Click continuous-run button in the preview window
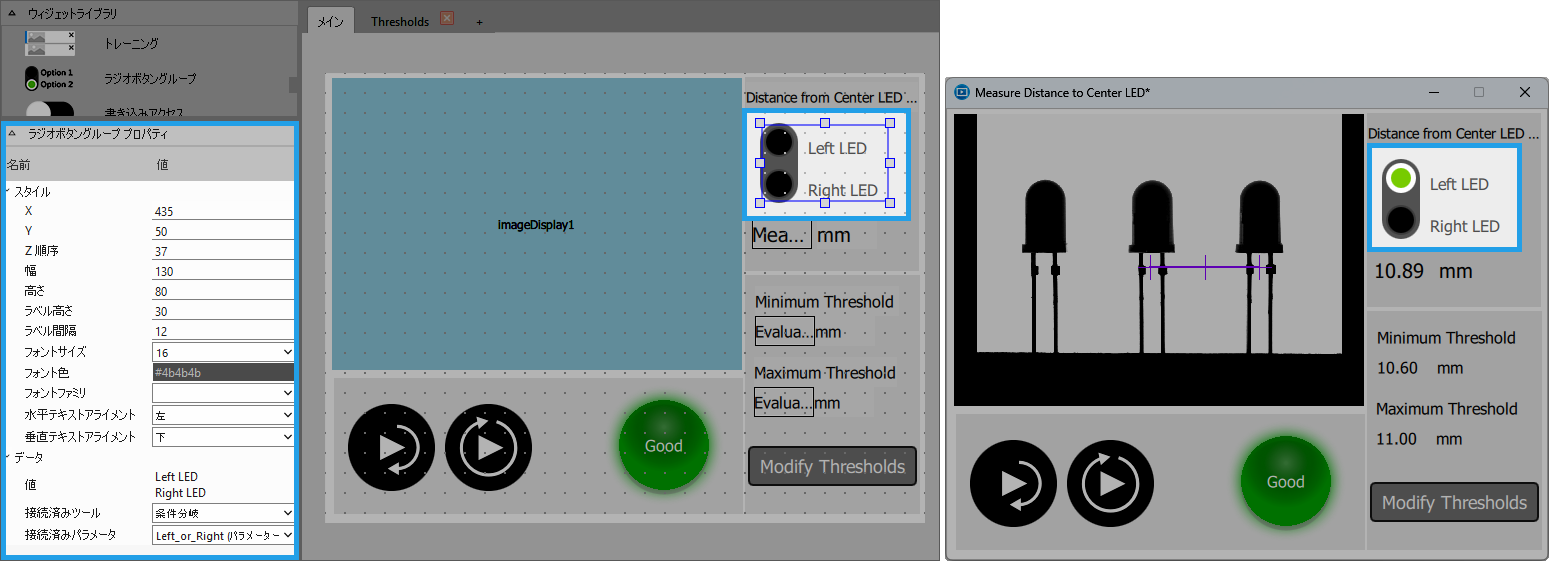1549x561 pixels. 1110,483
